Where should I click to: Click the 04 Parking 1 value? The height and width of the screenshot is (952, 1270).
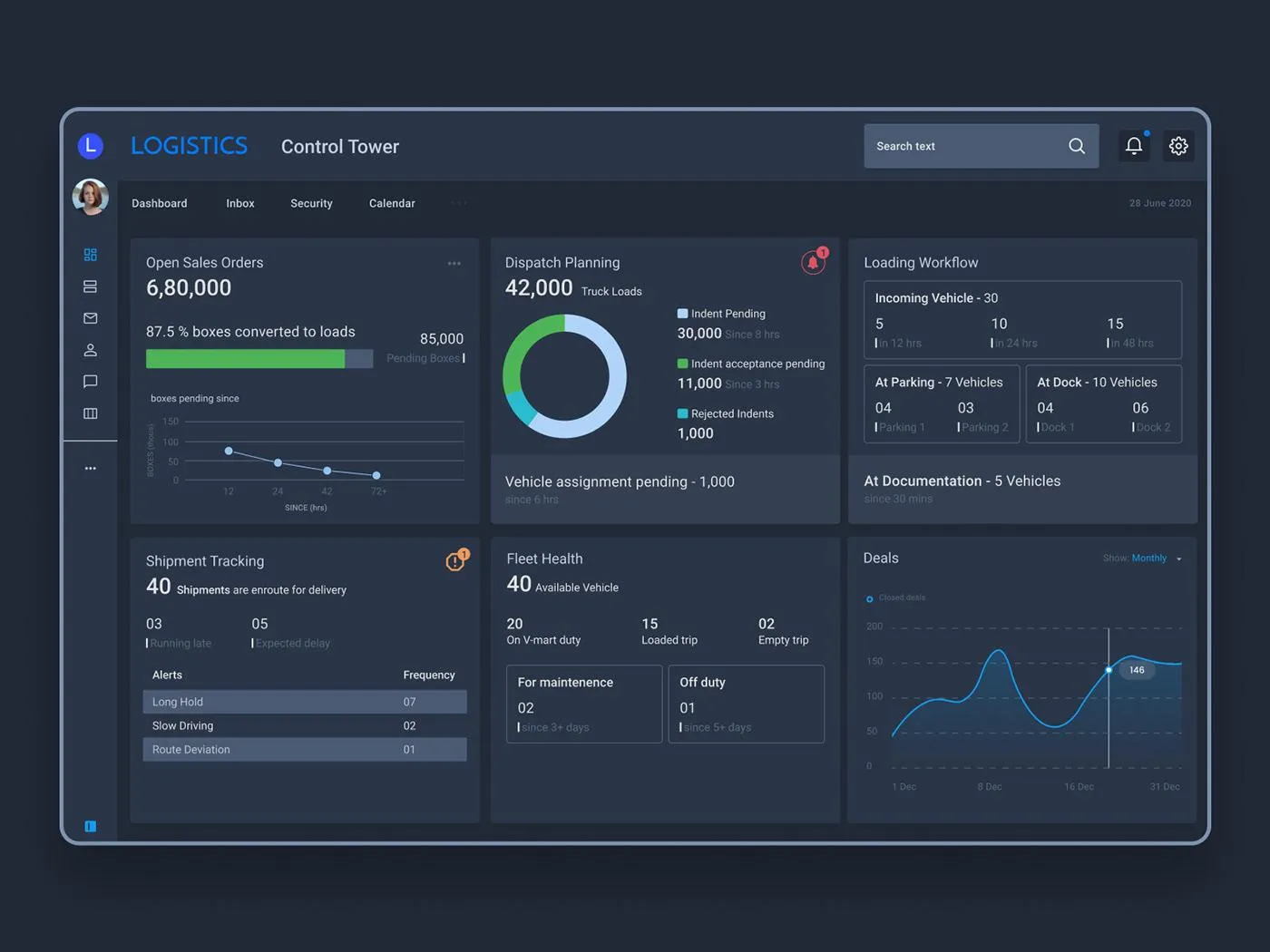coord(883,408)
